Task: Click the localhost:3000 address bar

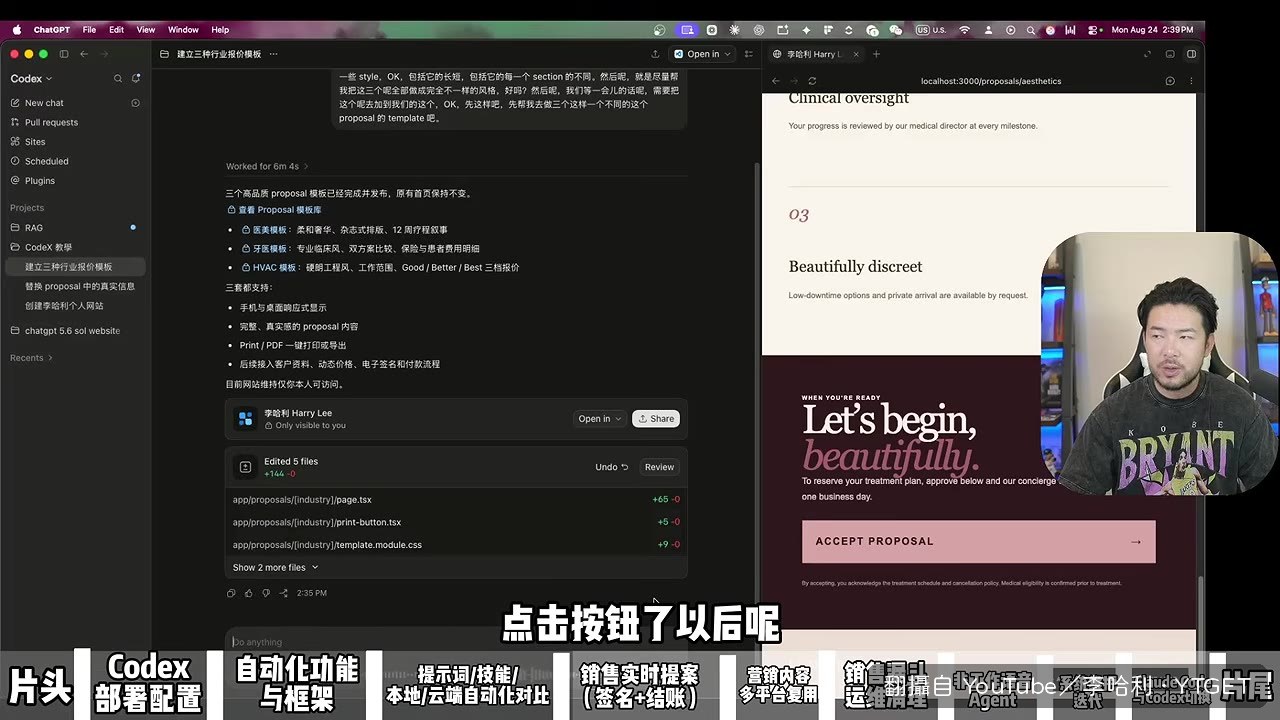Action: (x=991, y=81)
